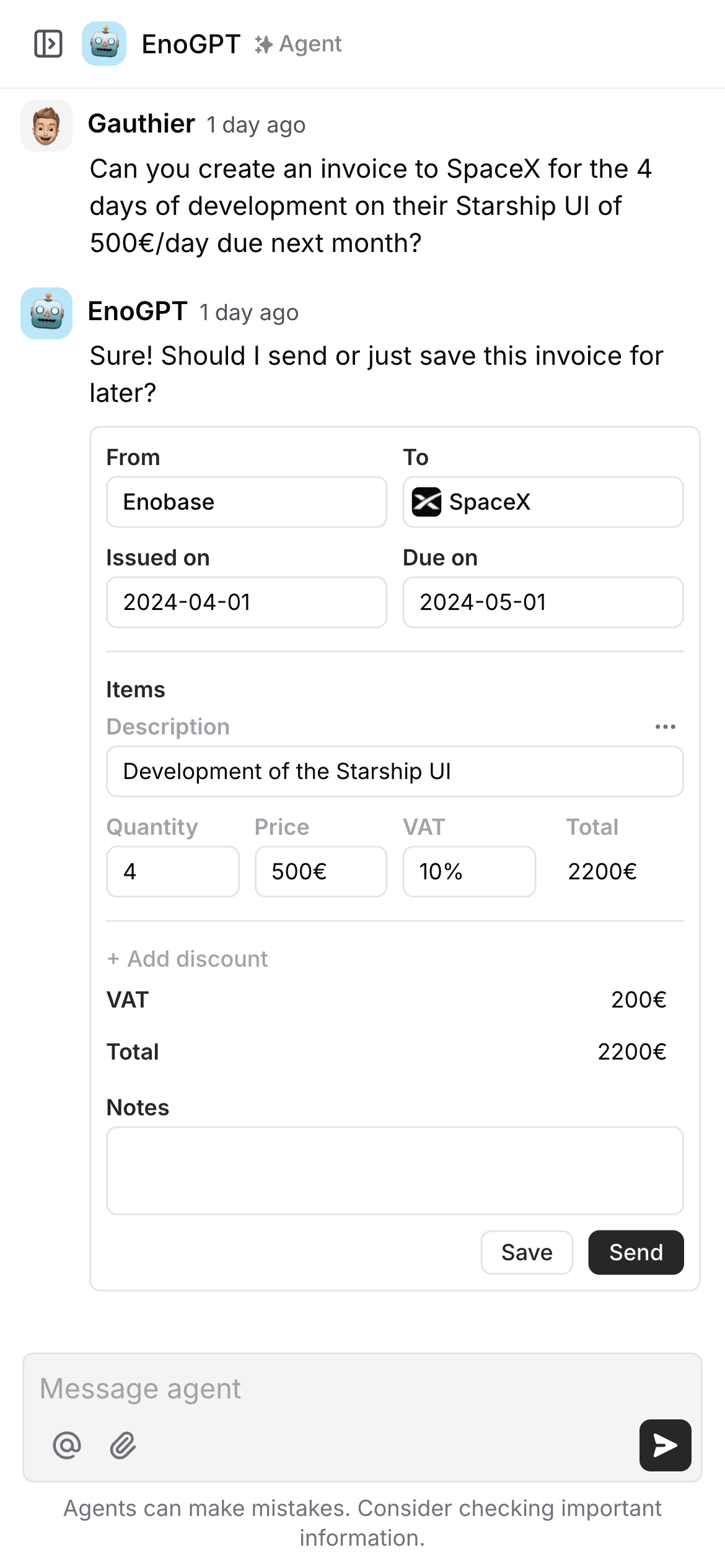Click the Message agent text box
725x1568 pixels.
pos(335,1388)
